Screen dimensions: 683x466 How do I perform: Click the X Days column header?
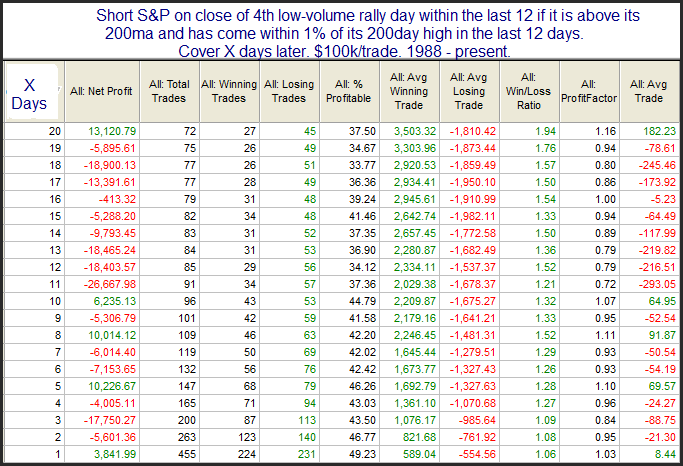[34, 92]
